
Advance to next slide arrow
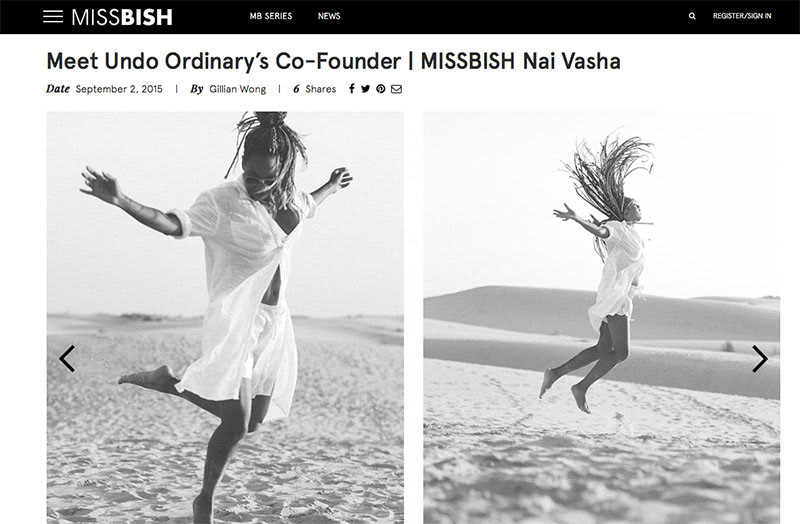coord(760,358)
